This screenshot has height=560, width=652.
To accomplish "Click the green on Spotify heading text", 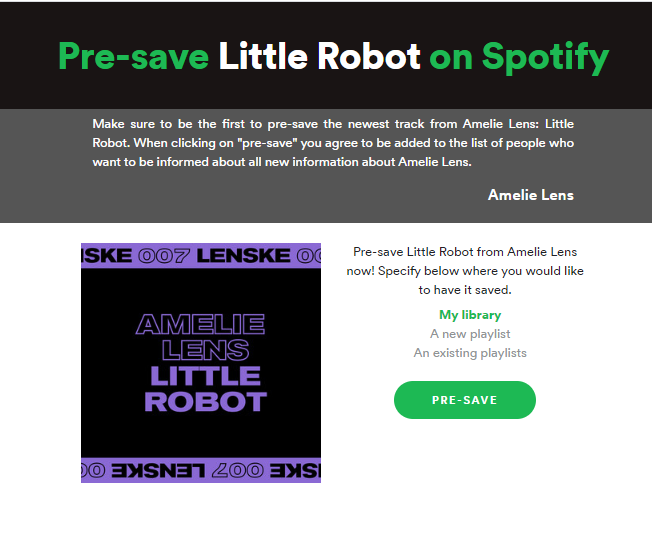I will pyautogui.click(x=518, y=56).
